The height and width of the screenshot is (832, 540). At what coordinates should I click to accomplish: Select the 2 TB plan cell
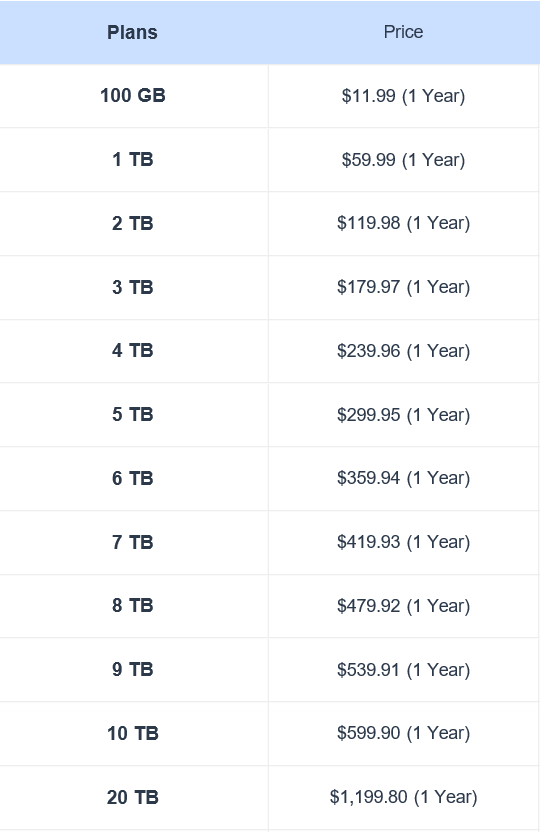pos(133,223)
